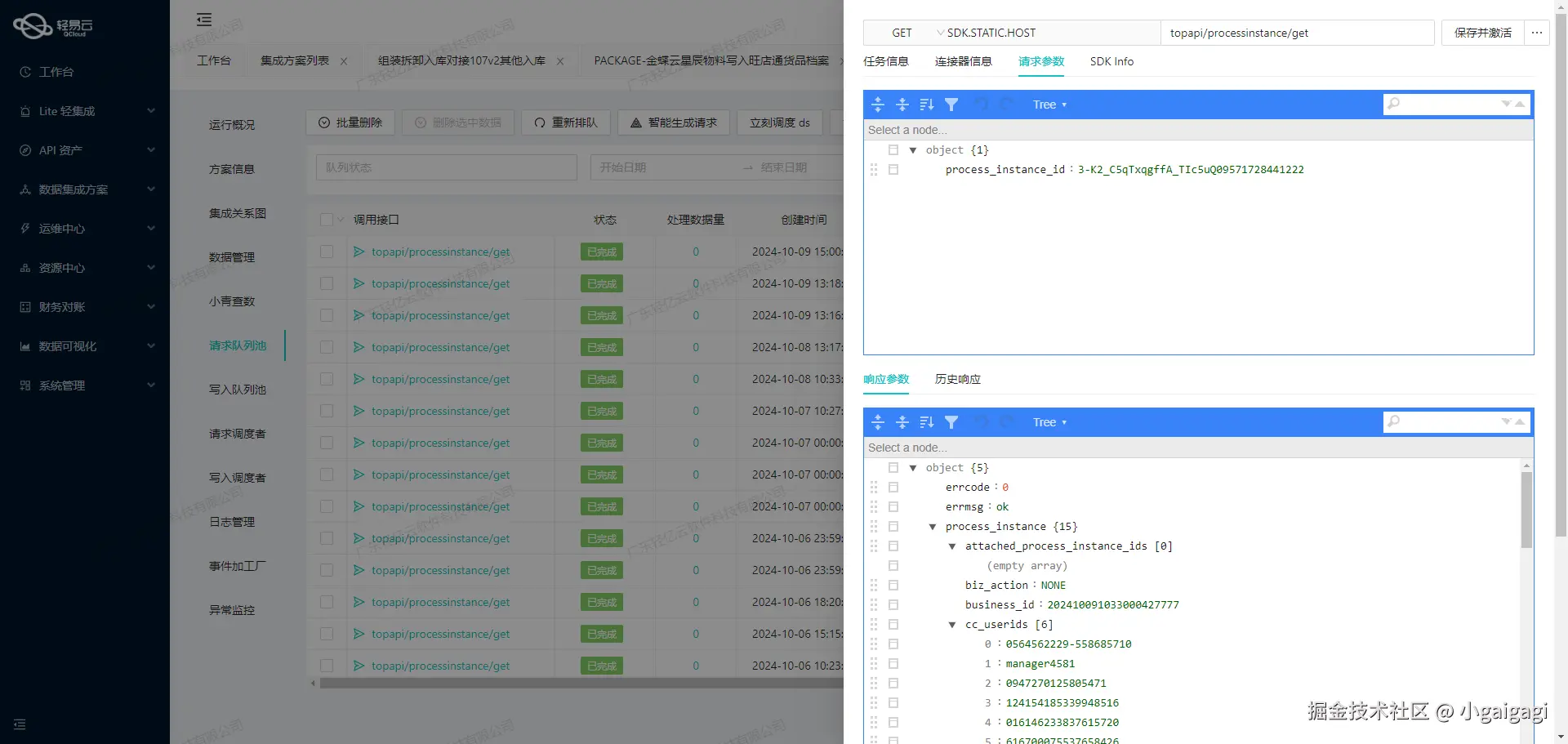Expand all nodes in the request parameters tree
Viewport: 1568px width, 744px height.
coord(878,105)
